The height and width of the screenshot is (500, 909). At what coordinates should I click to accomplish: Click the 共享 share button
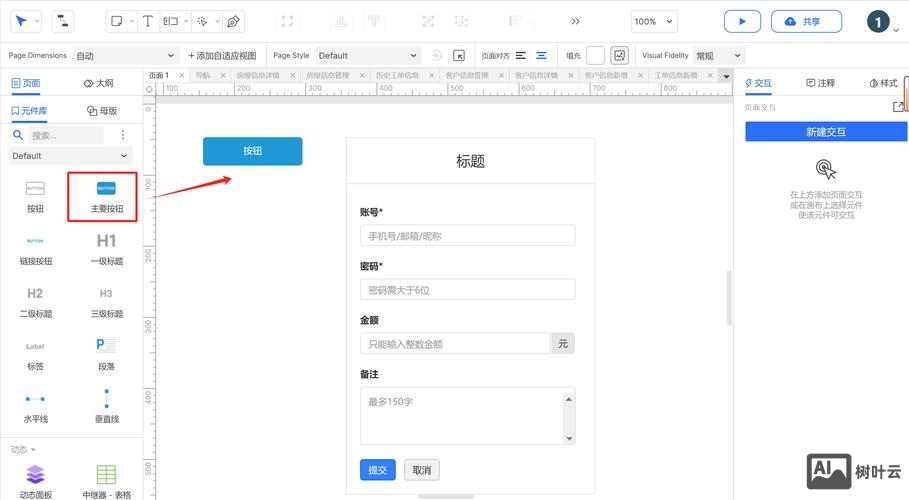click(806, 21)
